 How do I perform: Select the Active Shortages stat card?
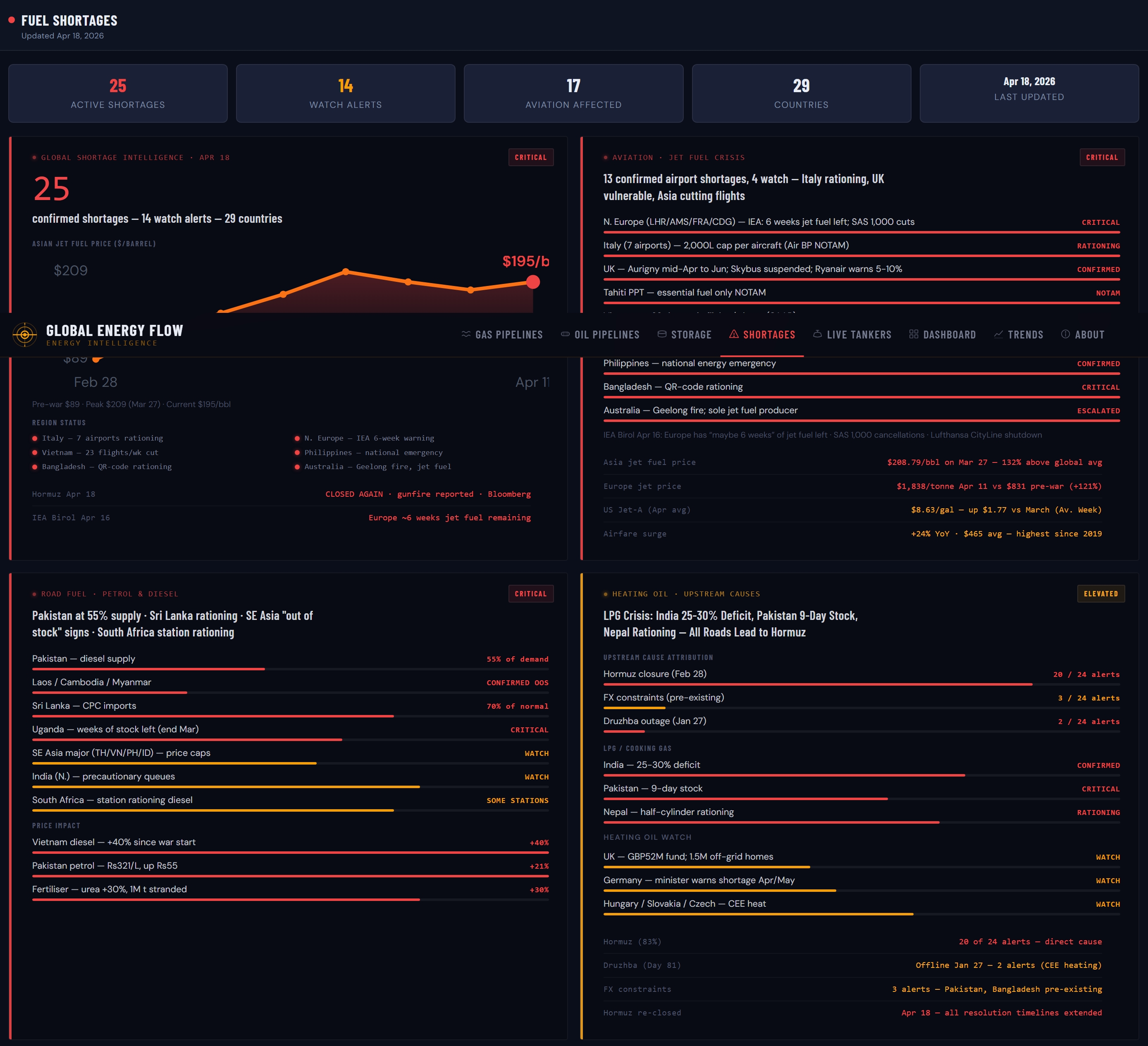pos(118,93)
